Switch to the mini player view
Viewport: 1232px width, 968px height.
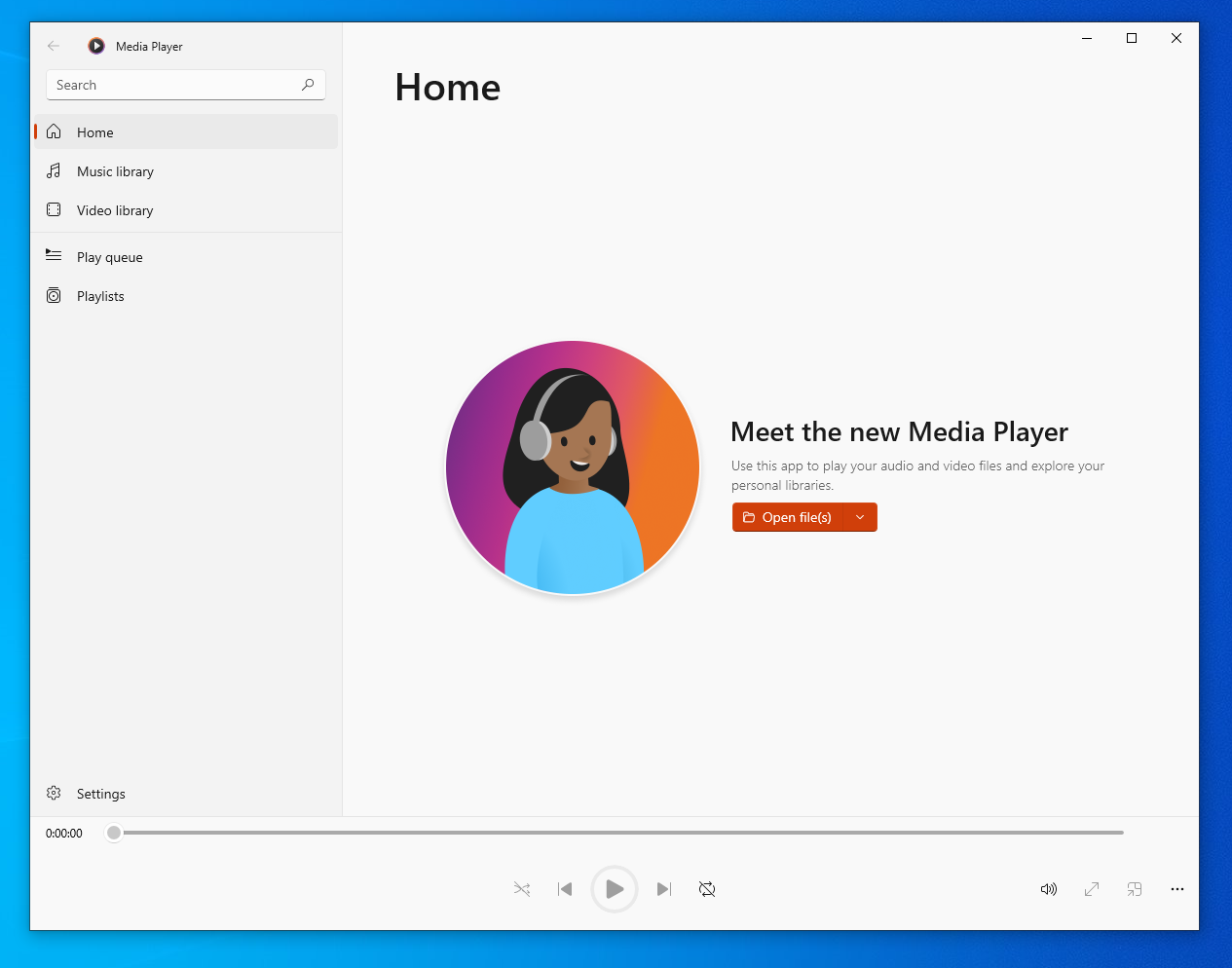[x=1135, y=889]
